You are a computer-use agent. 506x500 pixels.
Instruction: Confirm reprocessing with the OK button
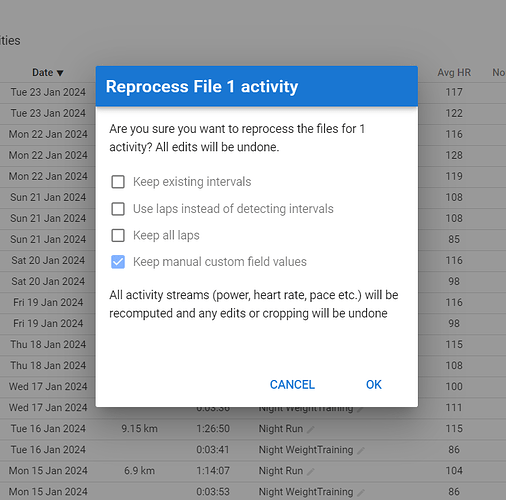pyautogui.click(x=374, y=385)
